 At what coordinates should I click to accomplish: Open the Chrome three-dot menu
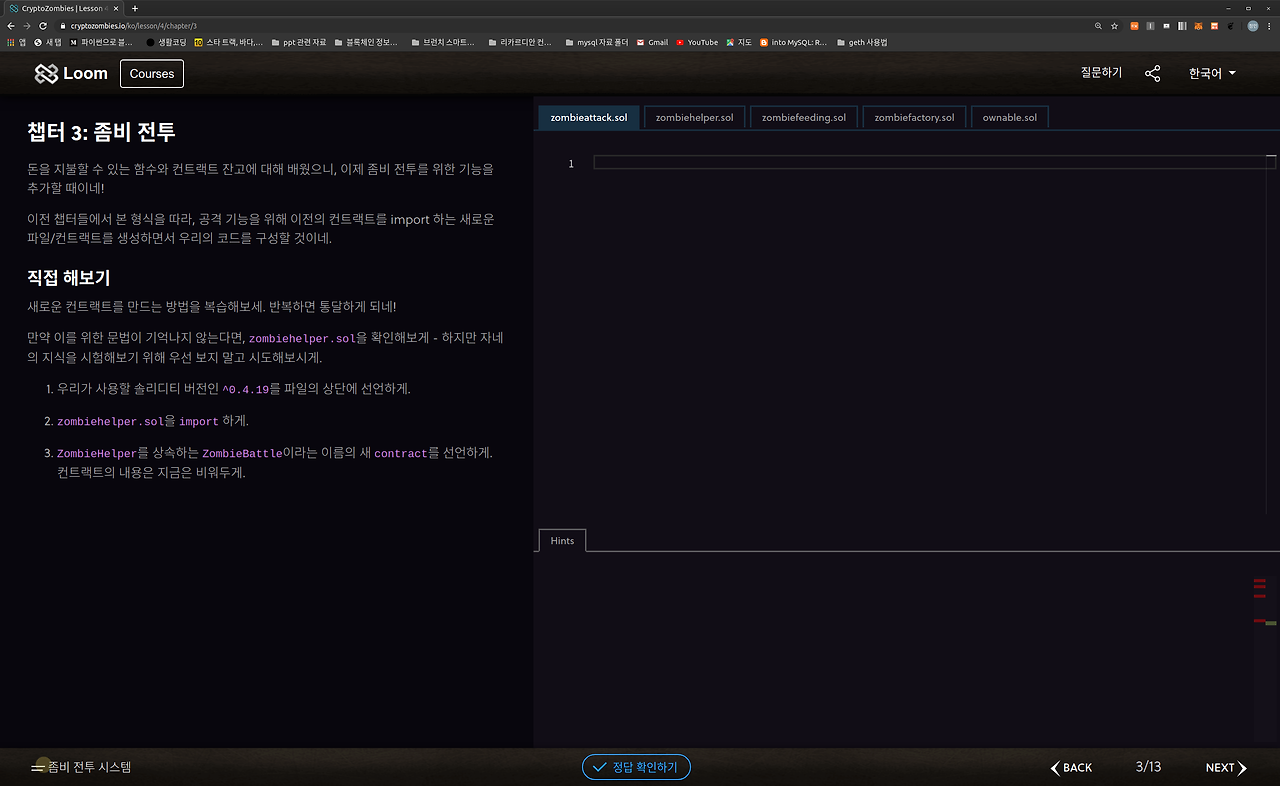(x=1270, y=26)
